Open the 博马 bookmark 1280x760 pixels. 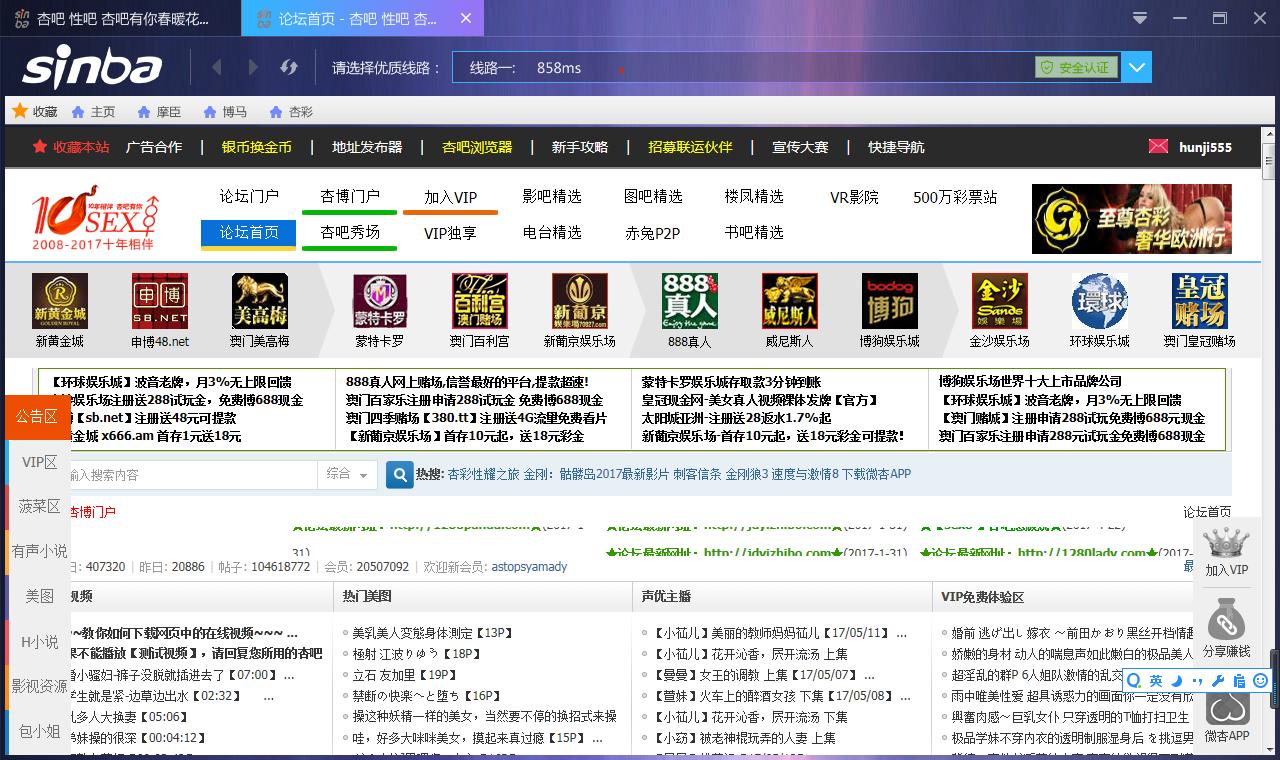coord(225,111)
